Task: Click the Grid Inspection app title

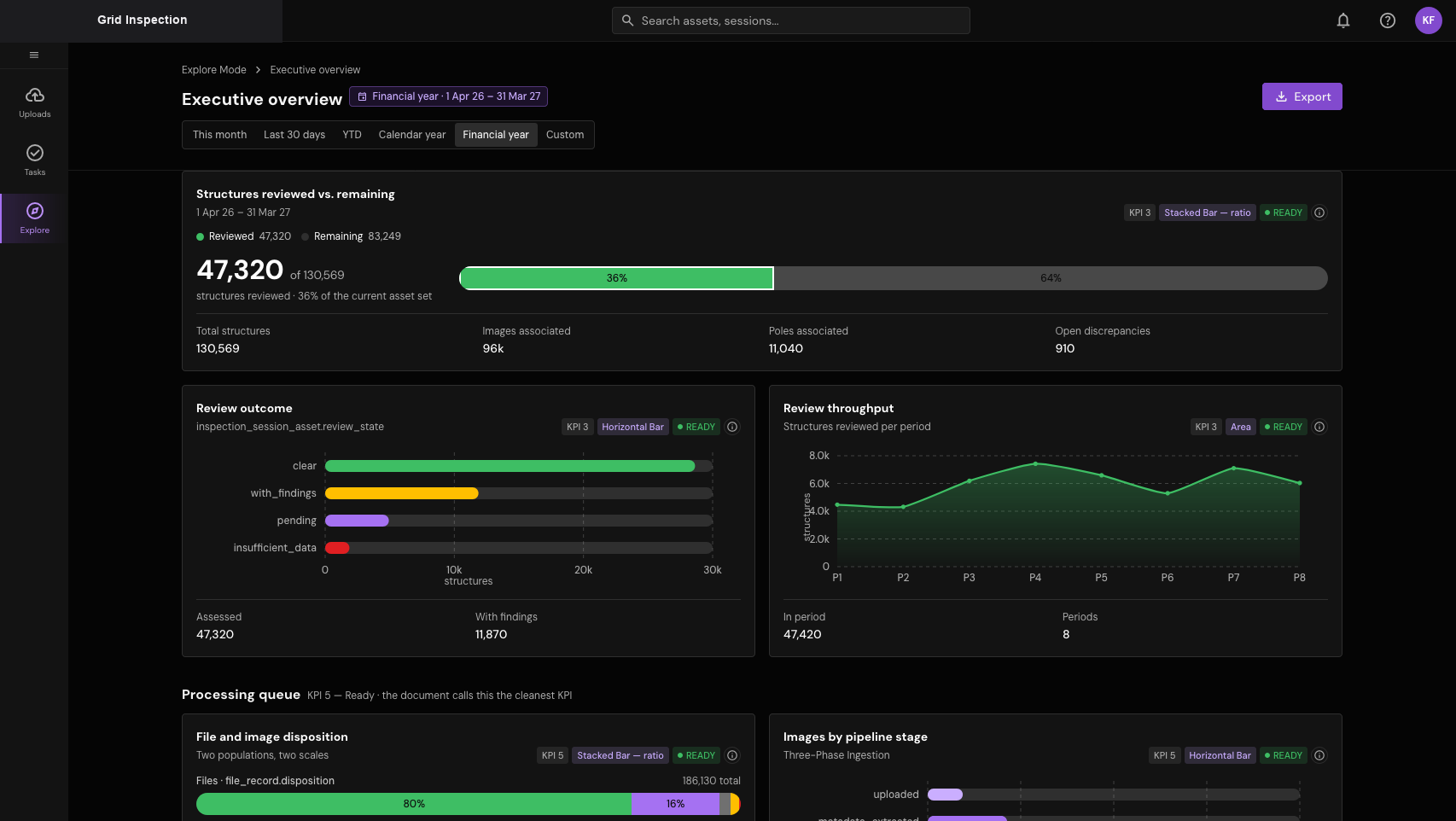Action: 143,20
